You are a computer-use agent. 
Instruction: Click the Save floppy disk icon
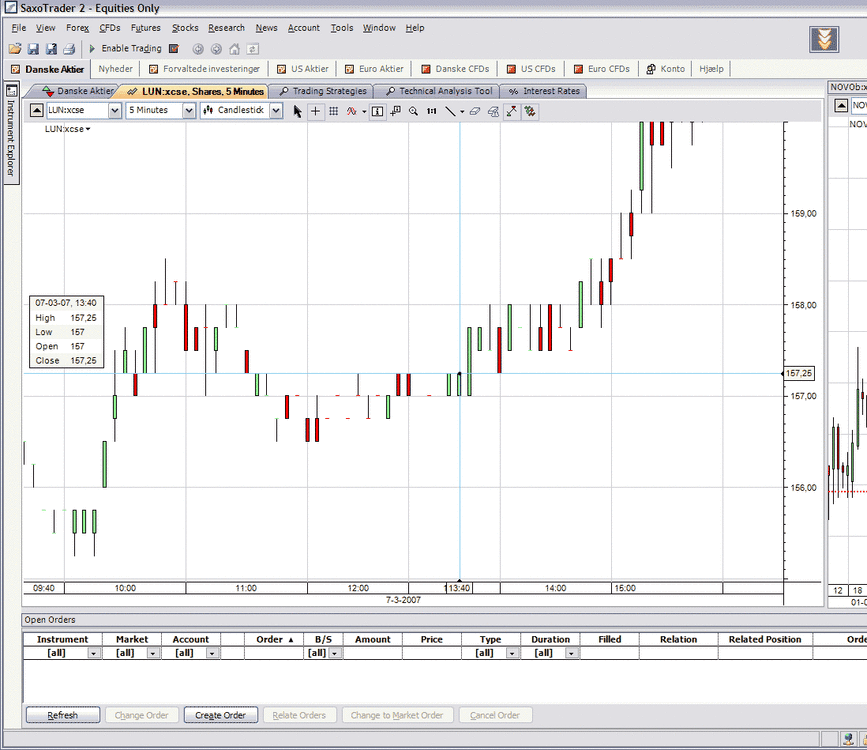(33, 49)
